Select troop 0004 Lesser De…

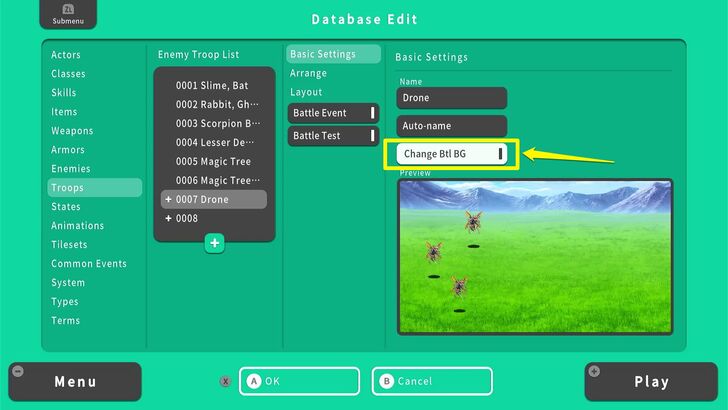(214, 143)
